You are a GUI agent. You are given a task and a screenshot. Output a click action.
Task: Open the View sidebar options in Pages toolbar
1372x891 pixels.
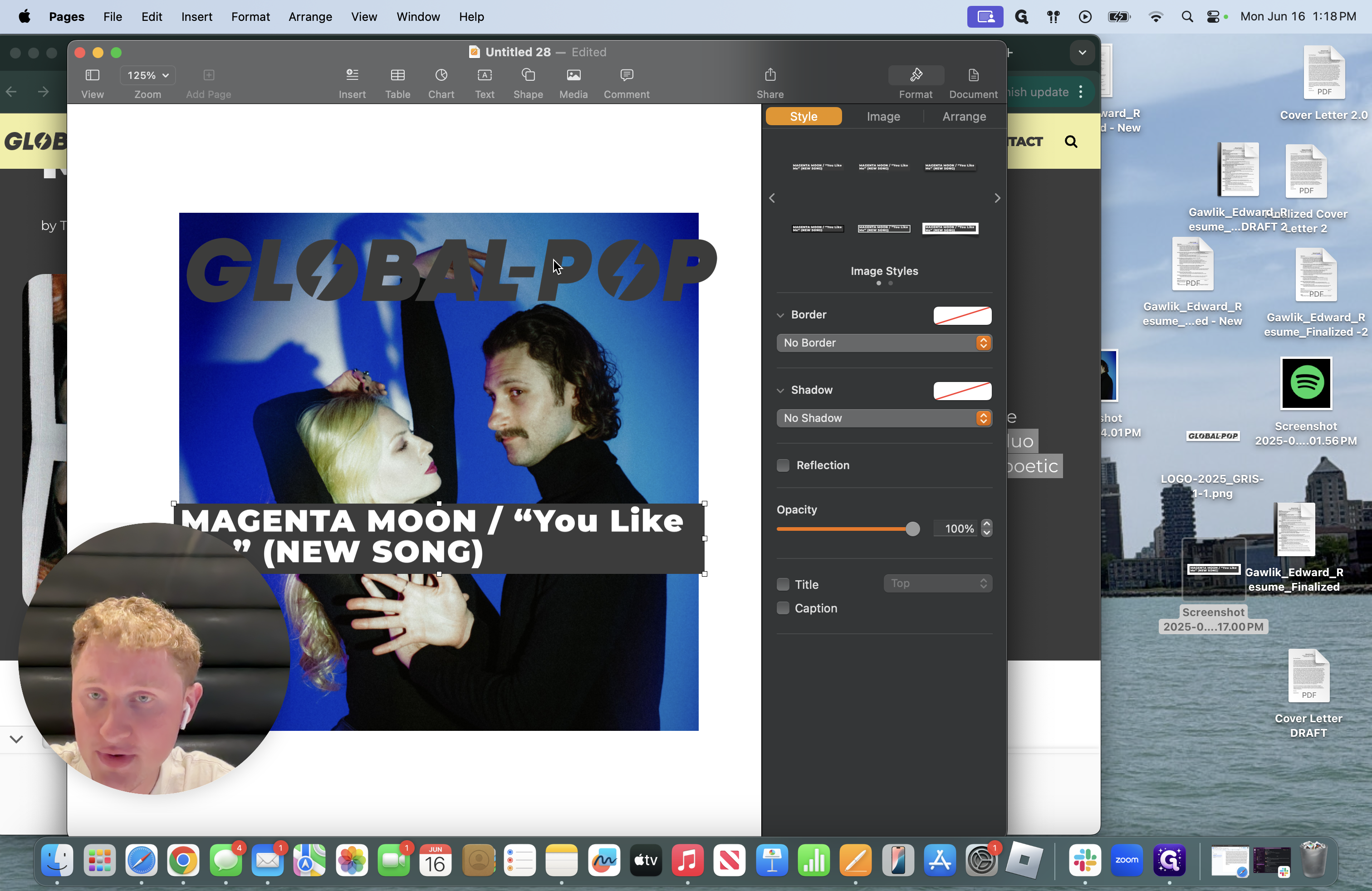(x=92, y=75)
